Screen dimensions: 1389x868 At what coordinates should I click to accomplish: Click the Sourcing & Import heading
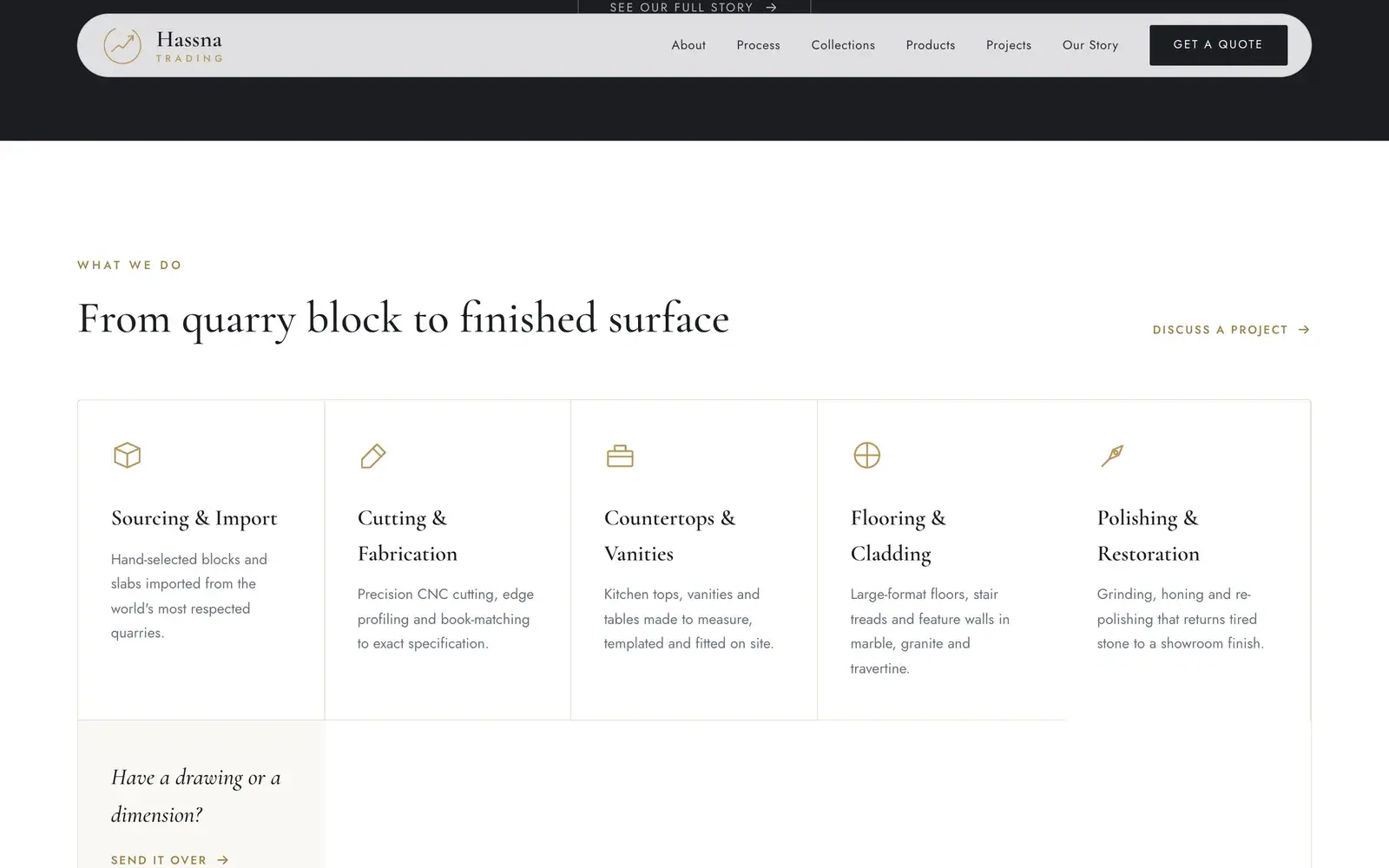(194, 518)
